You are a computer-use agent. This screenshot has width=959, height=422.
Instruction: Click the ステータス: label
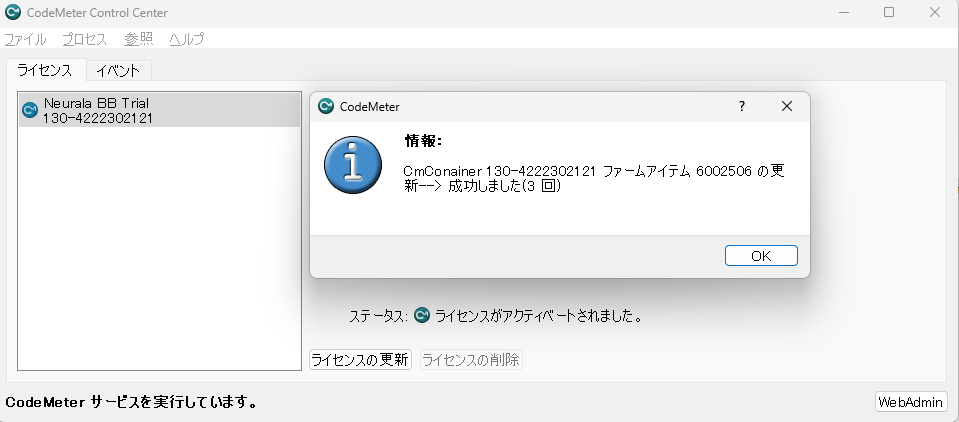point(378,316)
